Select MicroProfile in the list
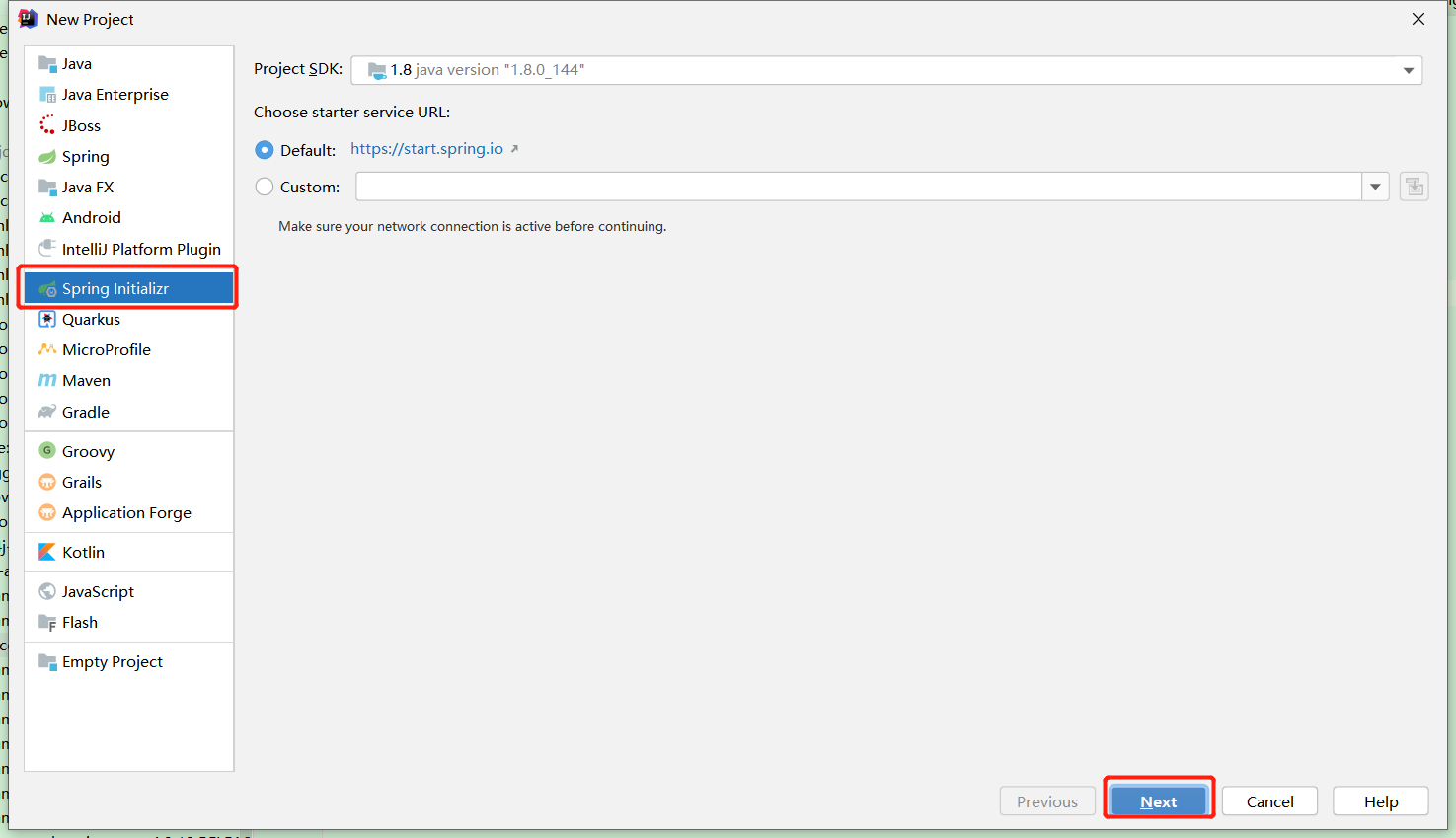The height and width of the screenshot is (838, 1456). point(129,349)
